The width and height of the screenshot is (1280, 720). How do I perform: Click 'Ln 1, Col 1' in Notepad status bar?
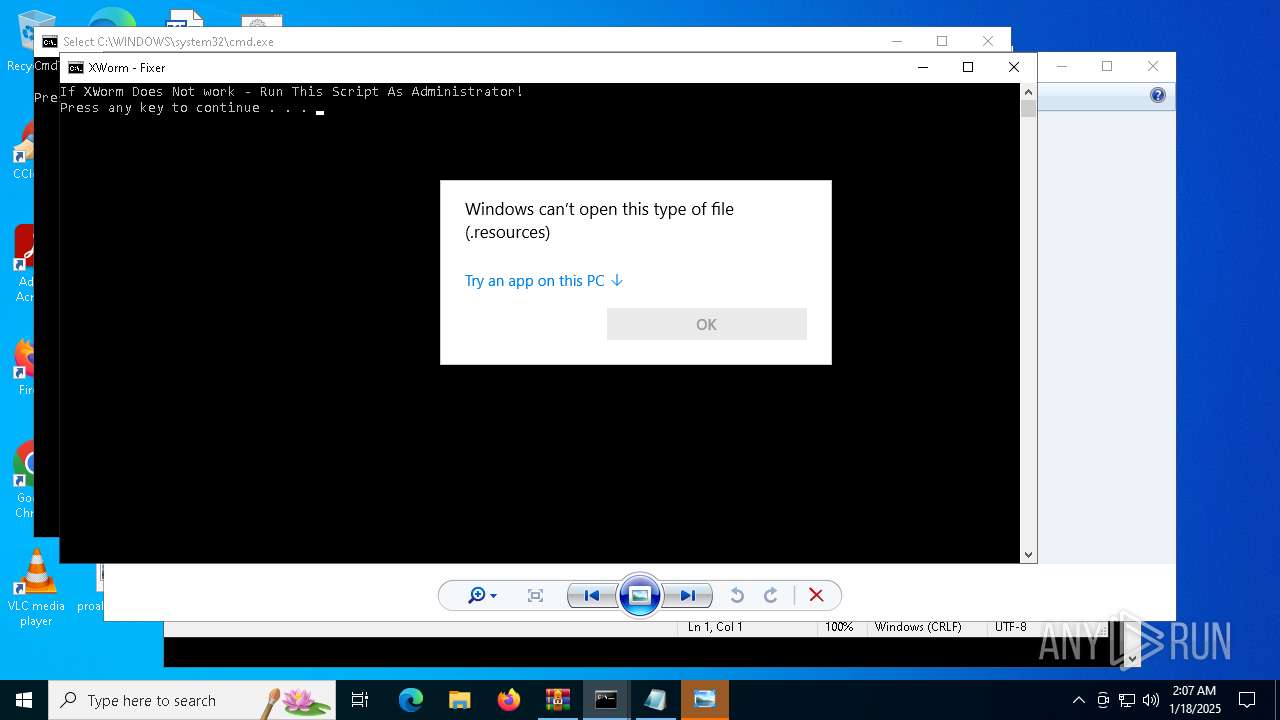(715, 627)
